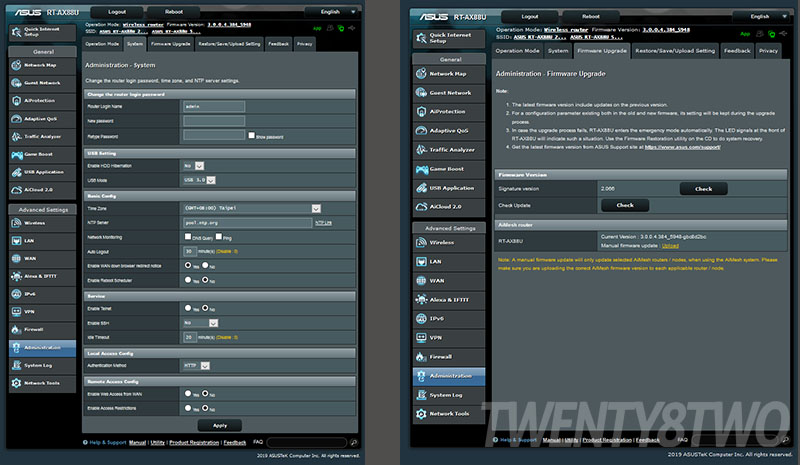Open VPN settings in the right window sidebar
Image resolution: width=800 pixels, height=465 pixels.
click(449, 337)
